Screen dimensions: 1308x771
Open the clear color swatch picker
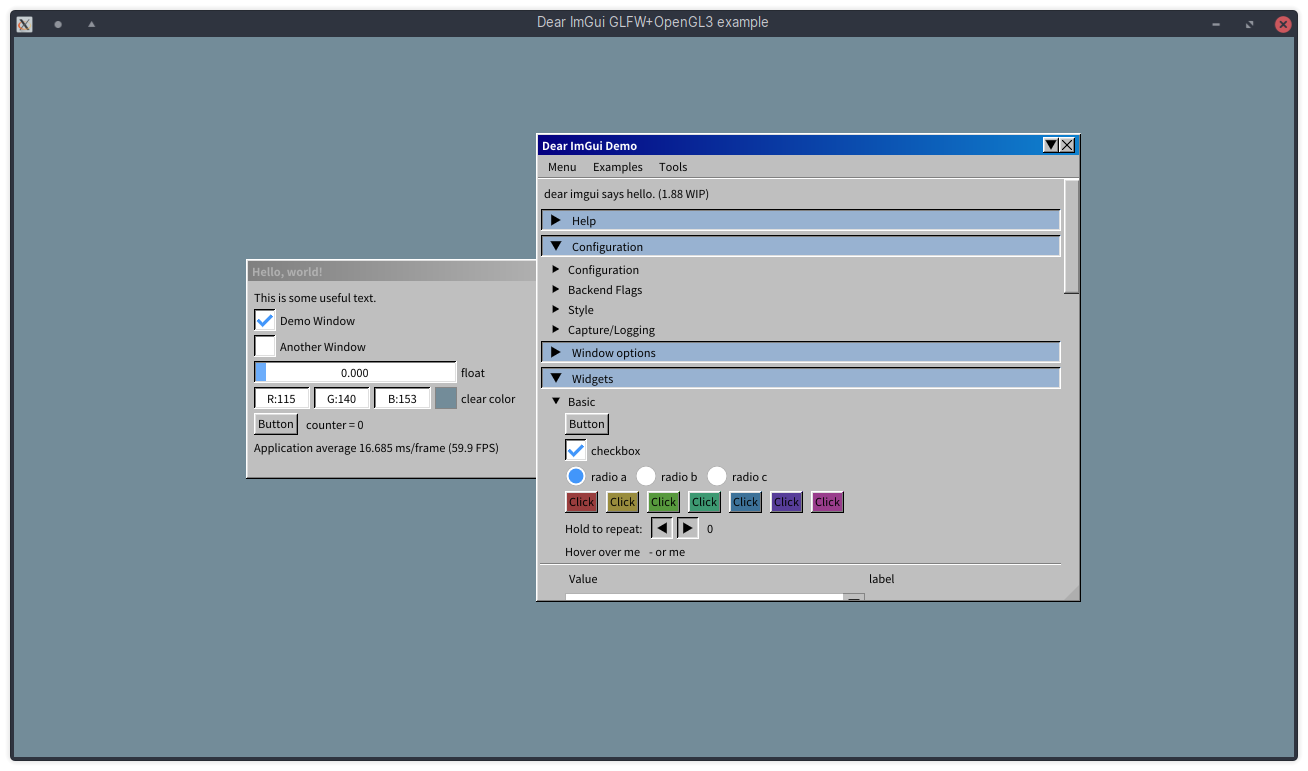pyautogui.click(x=446, y=398)
